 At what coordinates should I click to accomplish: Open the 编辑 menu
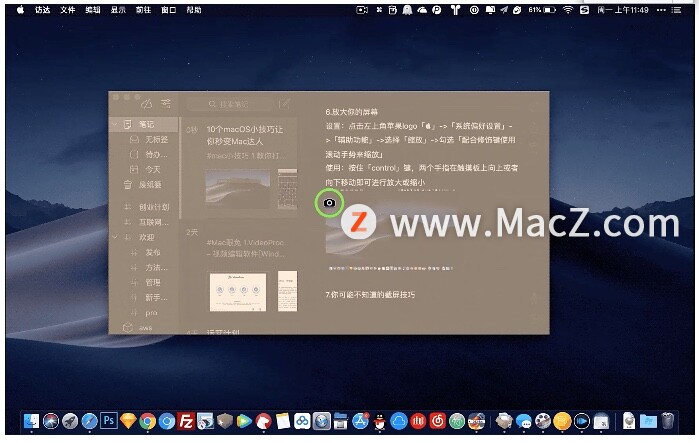[93, 10]
